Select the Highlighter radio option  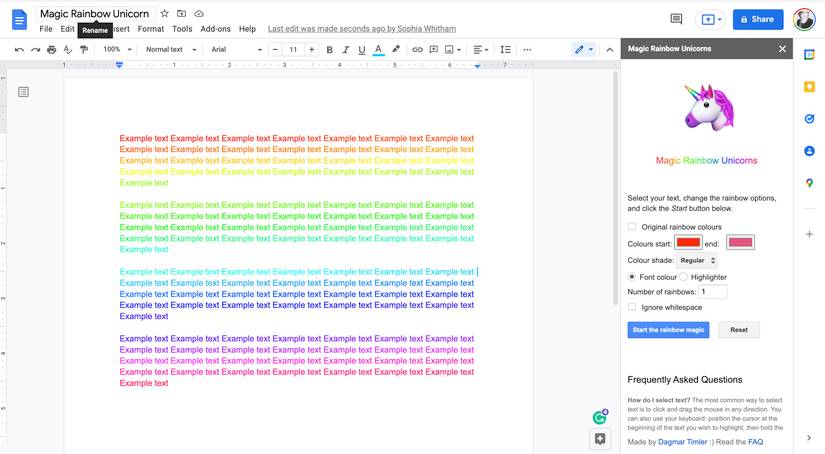684,277
